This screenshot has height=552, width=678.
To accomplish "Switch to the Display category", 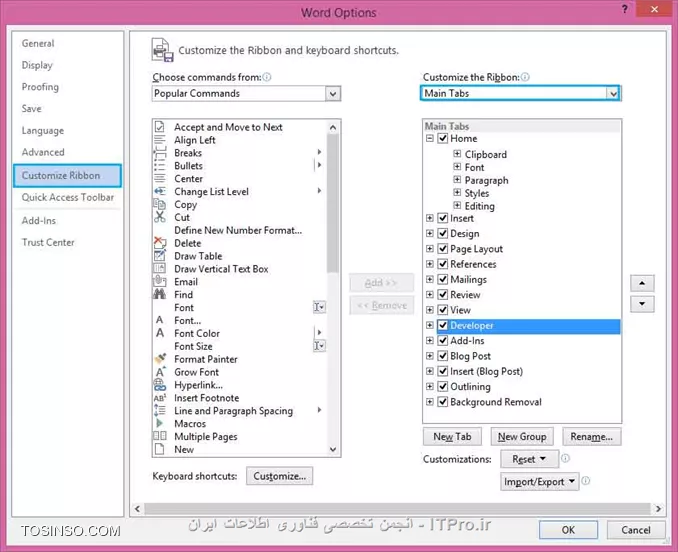I will click(37, 65).
